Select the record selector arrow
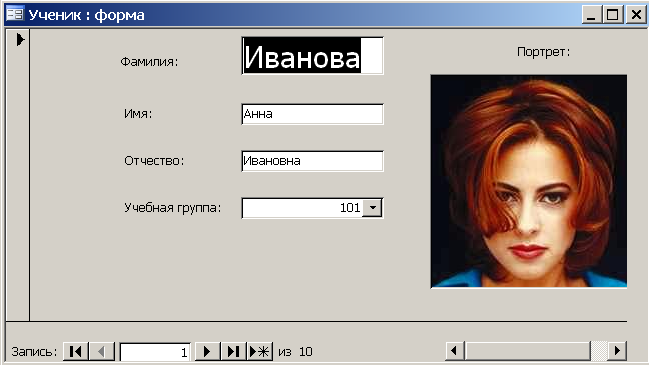The width and height of the screenshot is (649, 365). (x=20, y=40)
